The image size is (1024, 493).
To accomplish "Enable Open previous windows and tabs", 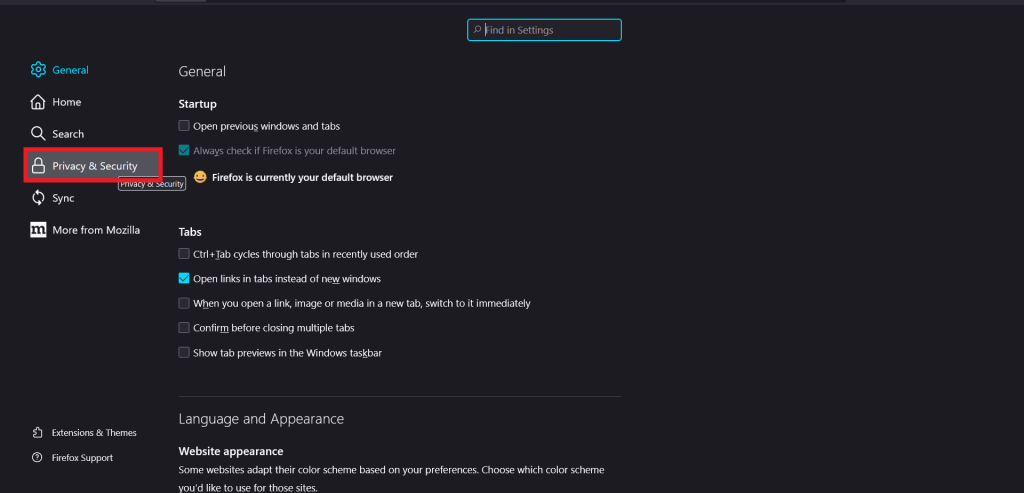I will click(x=184, y=126).
